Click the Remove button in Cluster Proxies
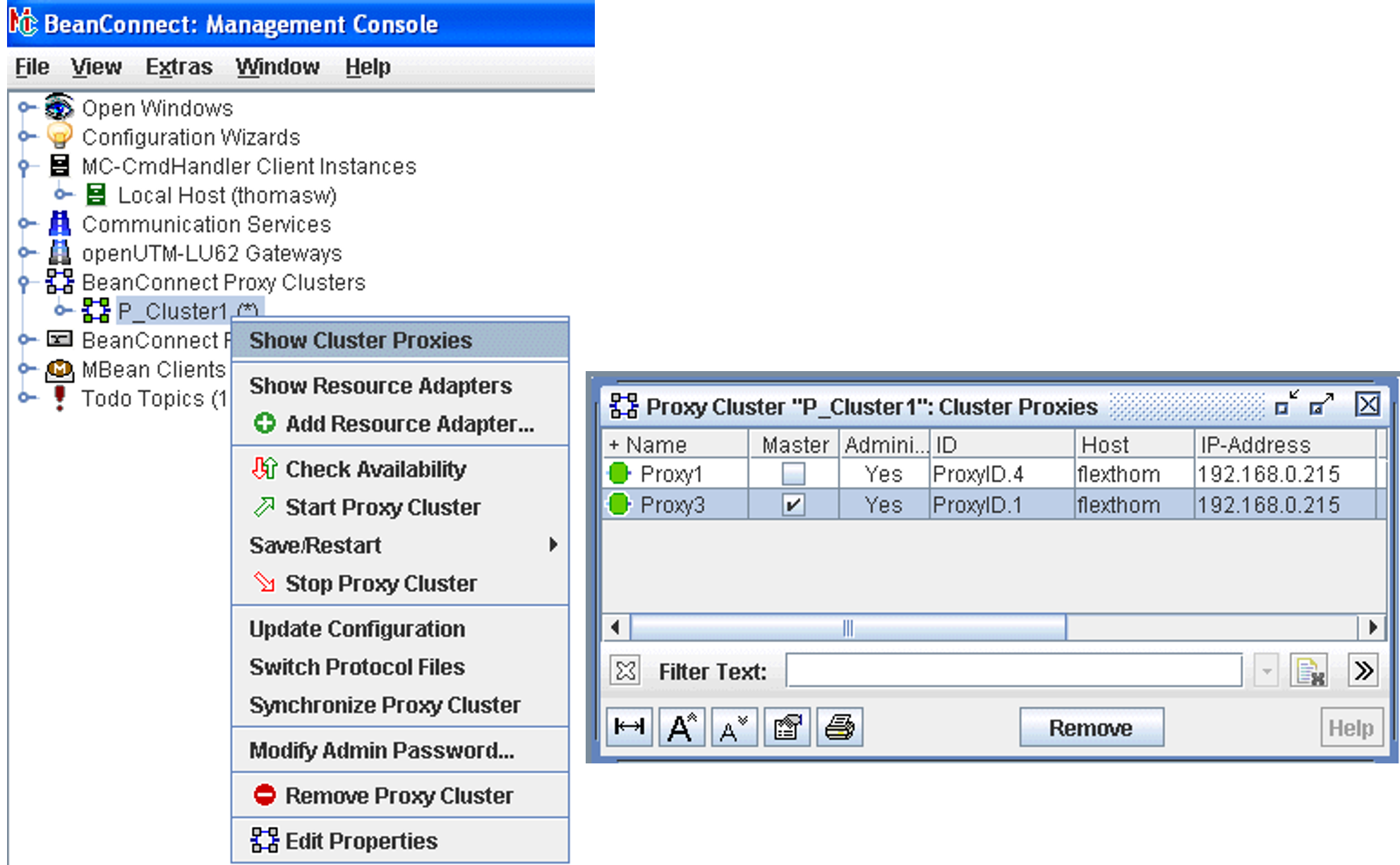 tap(1091, 727)
